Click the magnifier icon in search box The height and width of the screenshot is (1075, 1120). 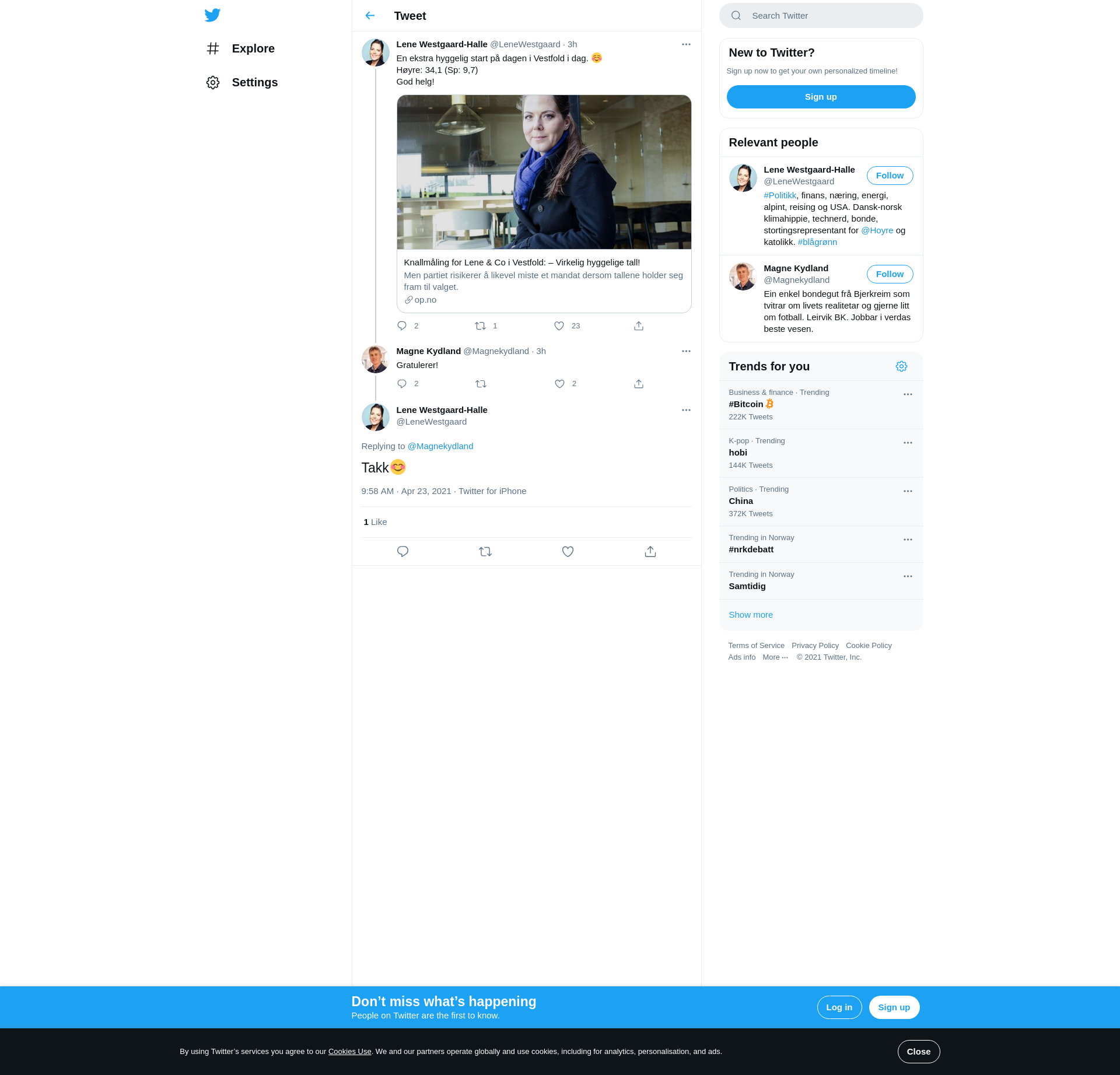736,16
